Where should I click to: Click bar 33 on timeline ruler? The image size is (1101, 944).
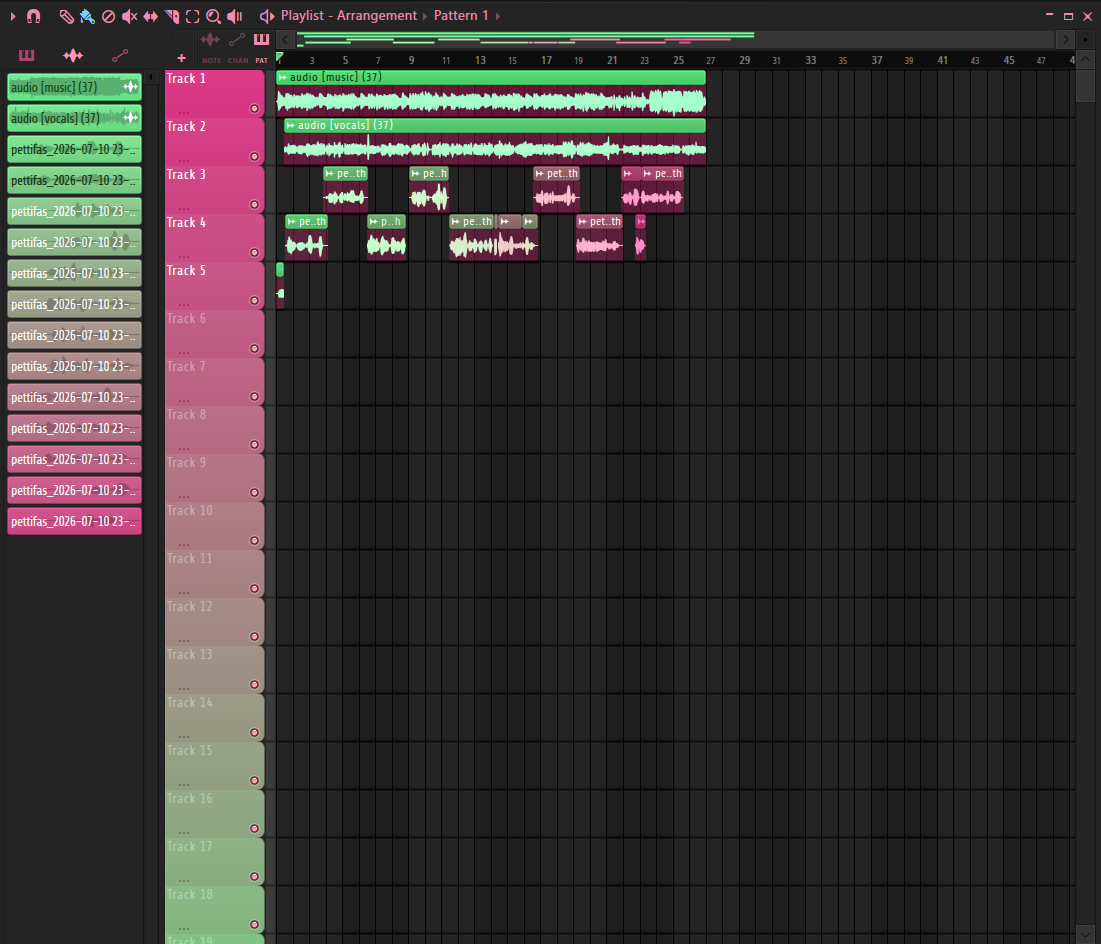point(810,60)
